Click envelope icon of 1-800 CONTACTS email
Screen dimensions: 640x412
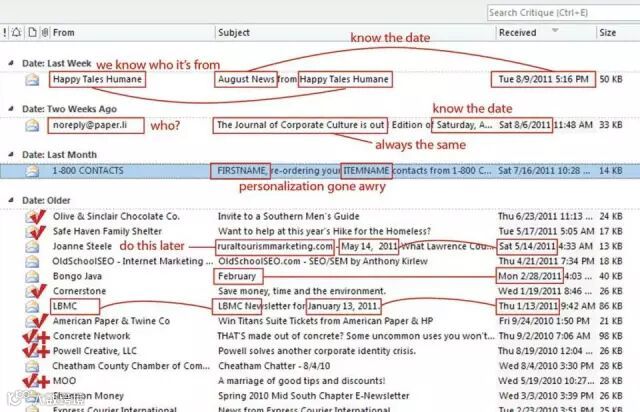pos(32,171)
